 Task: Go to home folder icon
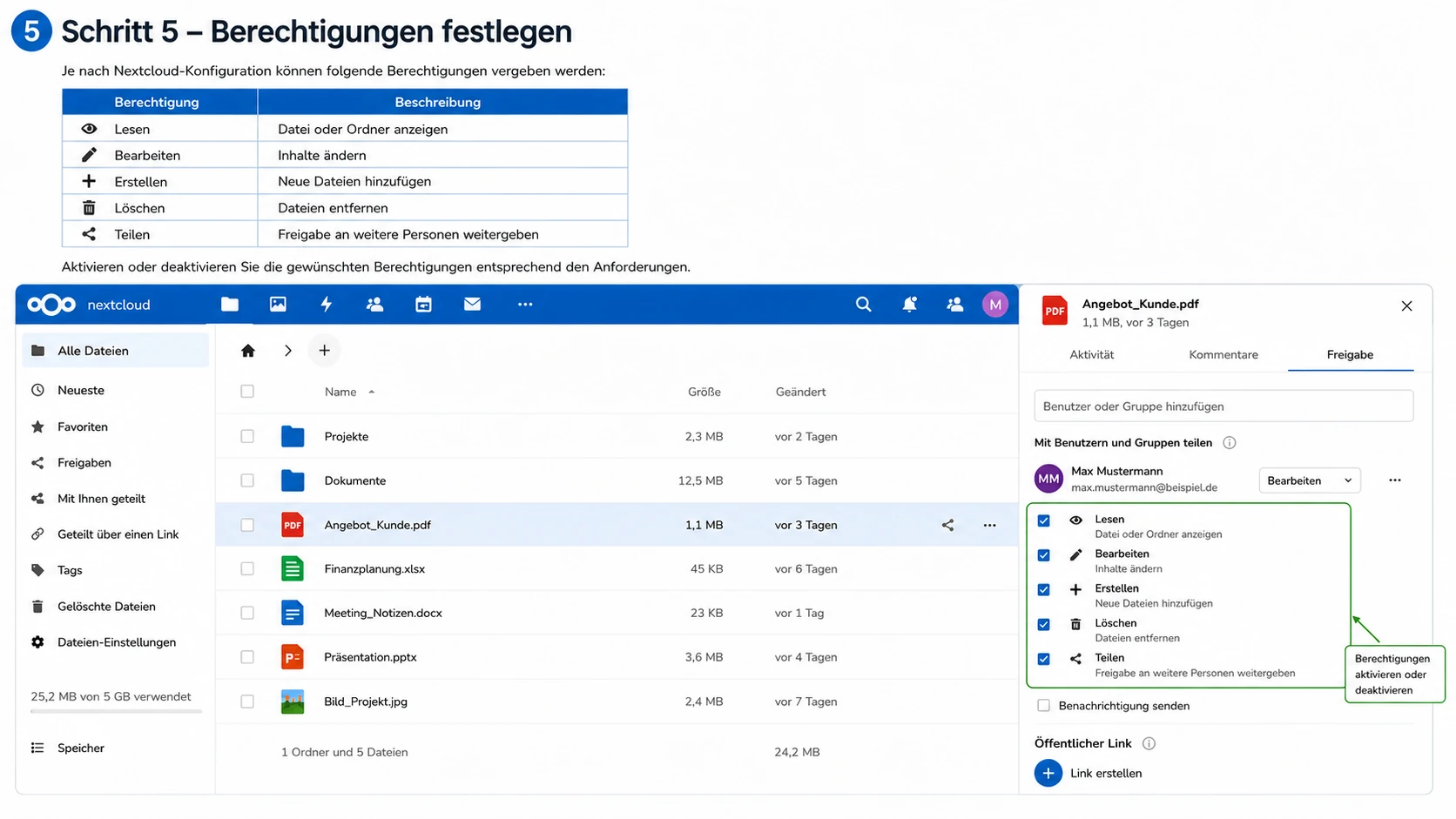tap(248, 350)
